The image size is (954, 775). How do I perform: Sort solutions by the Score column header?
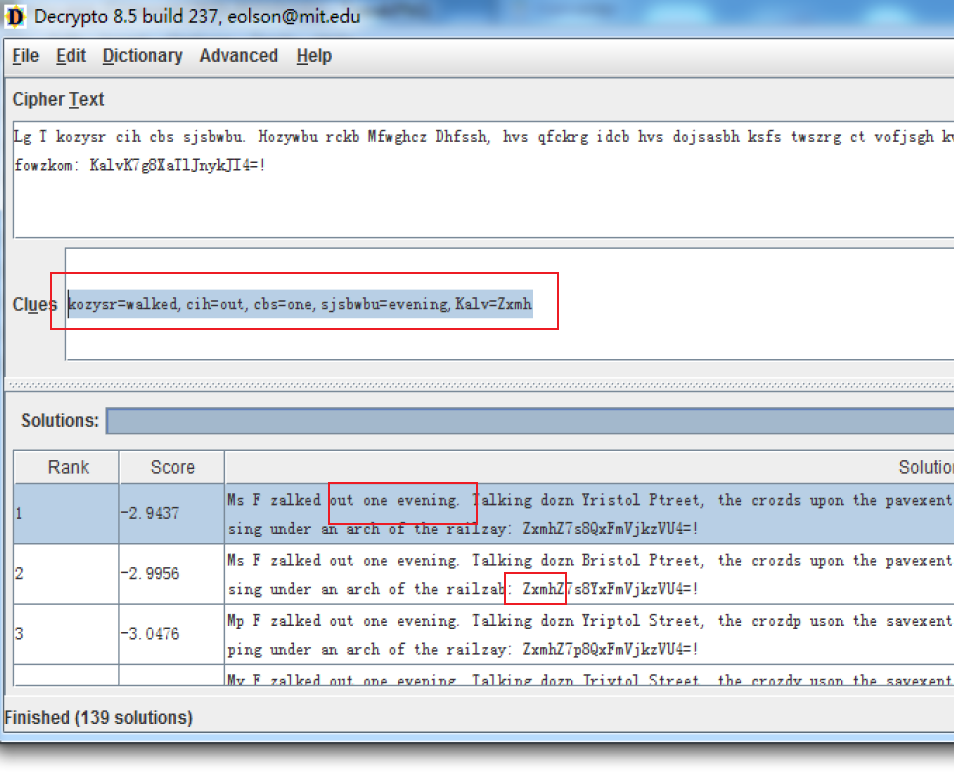pos(171,466)
